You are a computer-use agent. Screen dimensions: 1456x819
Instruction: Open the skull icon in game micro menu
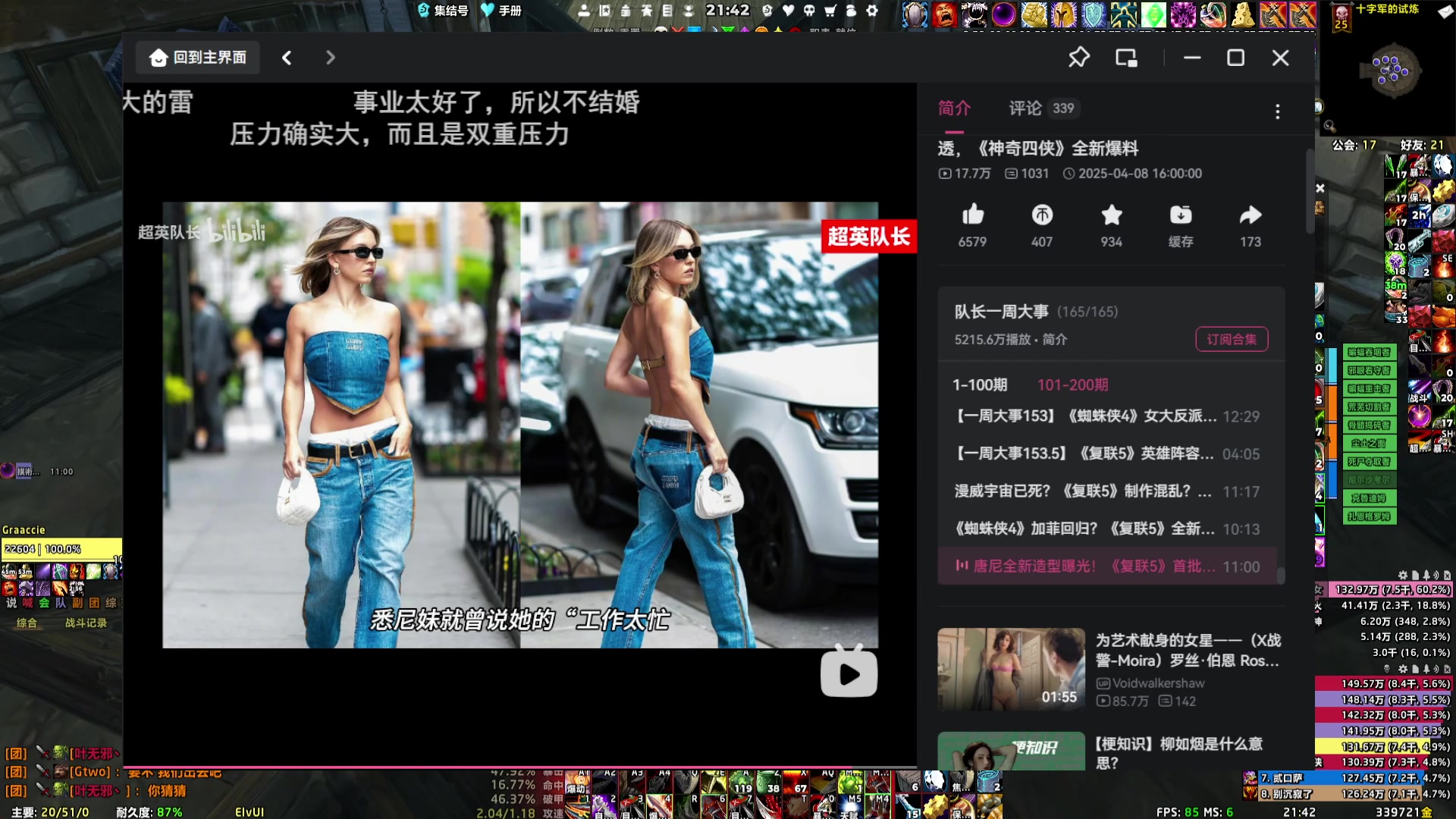pyautogui.click(x=809, y=11)
